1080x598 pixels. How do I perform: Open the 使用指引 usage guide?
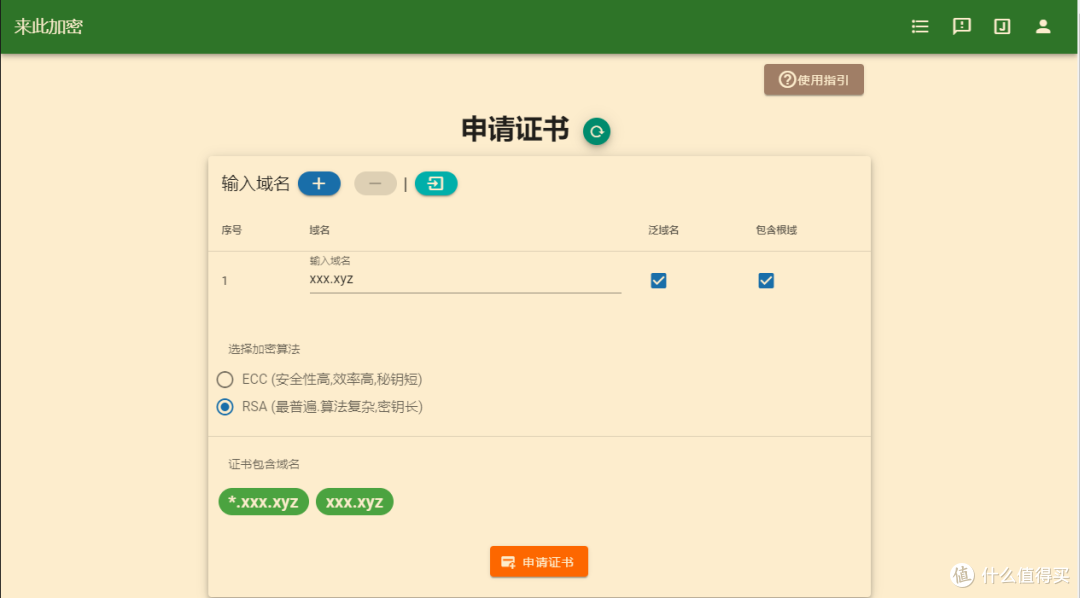[814, 79]
